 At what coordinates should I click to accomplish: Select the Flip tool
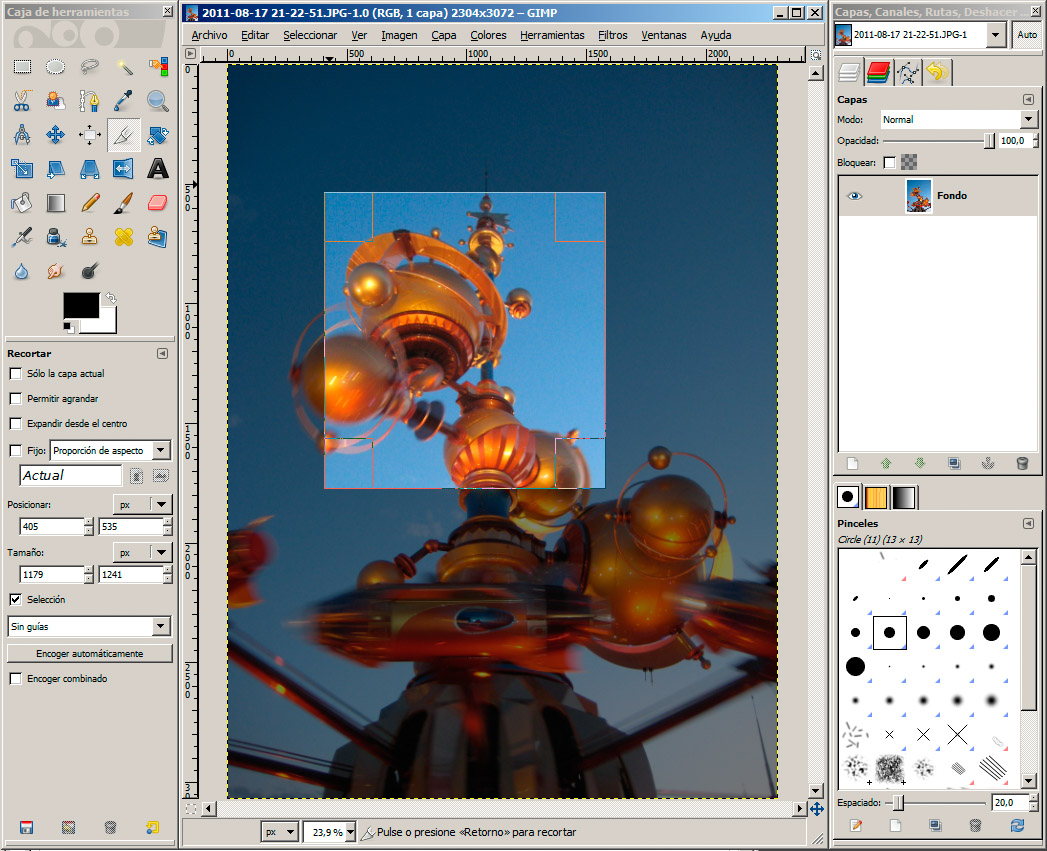click(x=124, y=169)
